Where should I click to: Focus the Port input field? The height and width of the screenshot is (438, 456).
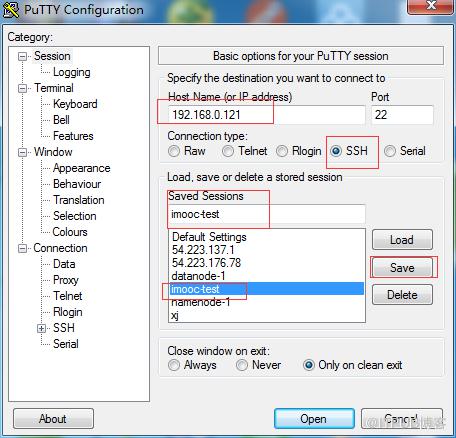coord(402,115)
